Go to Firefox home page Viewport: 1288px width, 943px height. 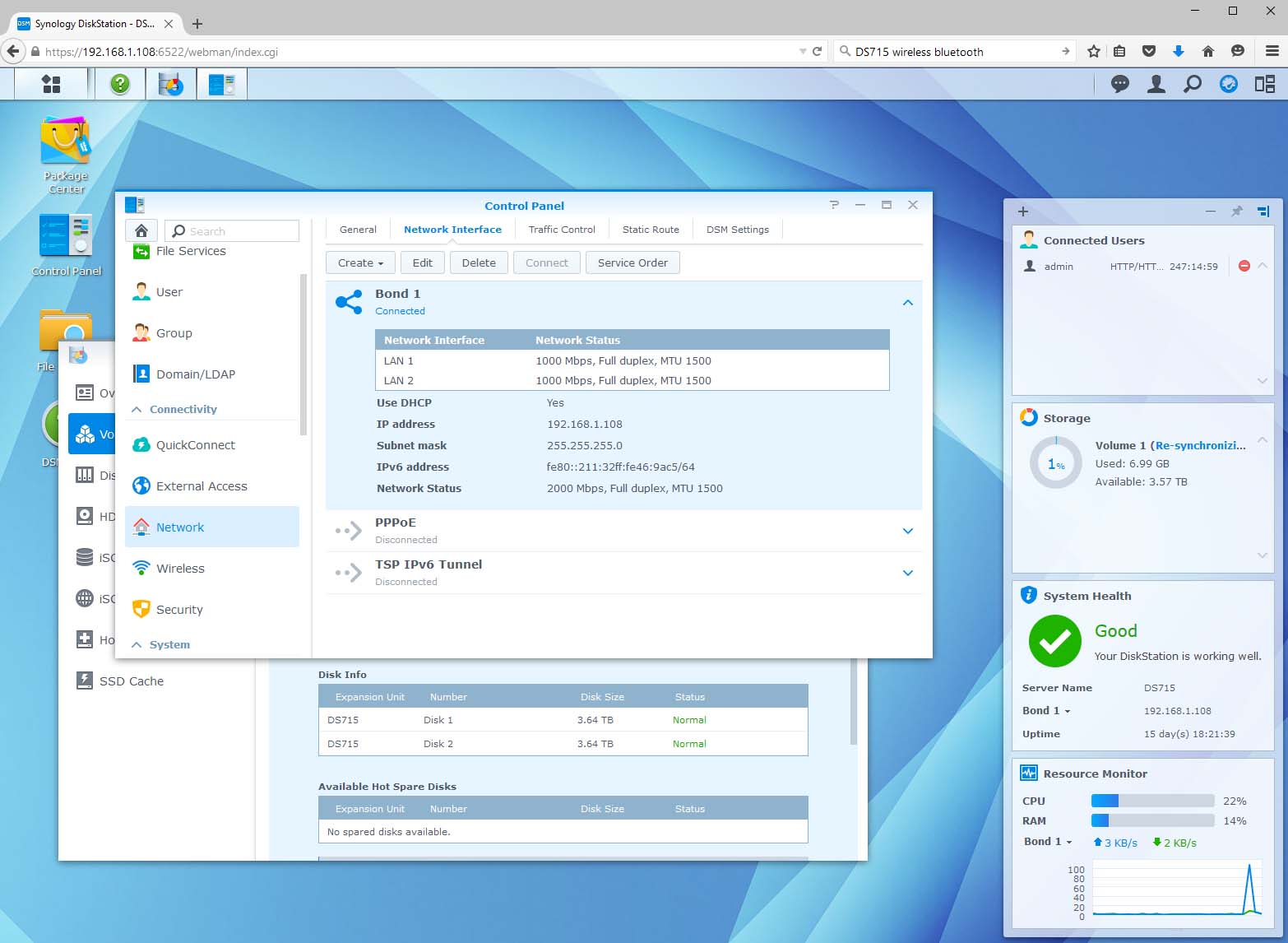coord(1208,51)
